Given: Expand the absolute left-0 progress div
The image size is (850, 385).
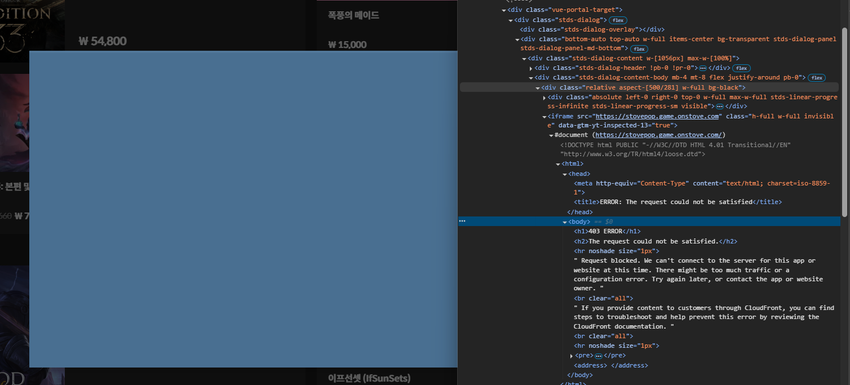Looking at the screenshot, I should coord(544,98).
